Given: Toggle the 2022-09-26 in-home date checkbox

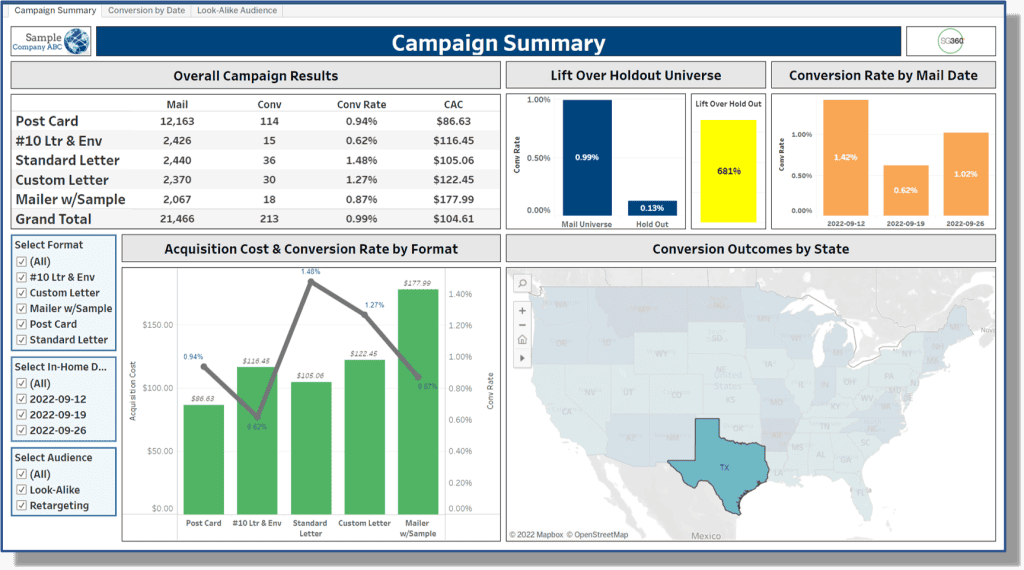Looking at the screenshot, I should (22, 431).
